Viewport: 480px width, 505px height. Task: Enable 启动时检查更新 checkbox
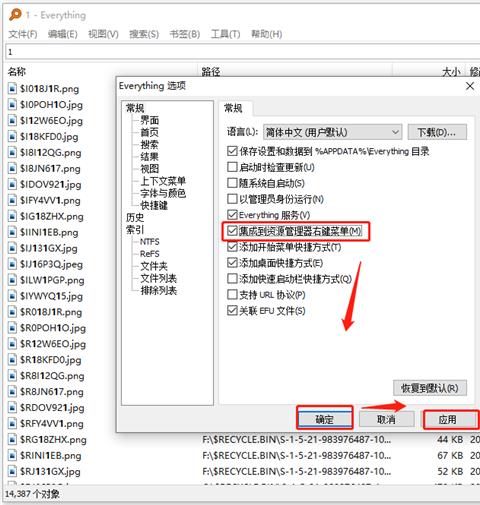232,167
